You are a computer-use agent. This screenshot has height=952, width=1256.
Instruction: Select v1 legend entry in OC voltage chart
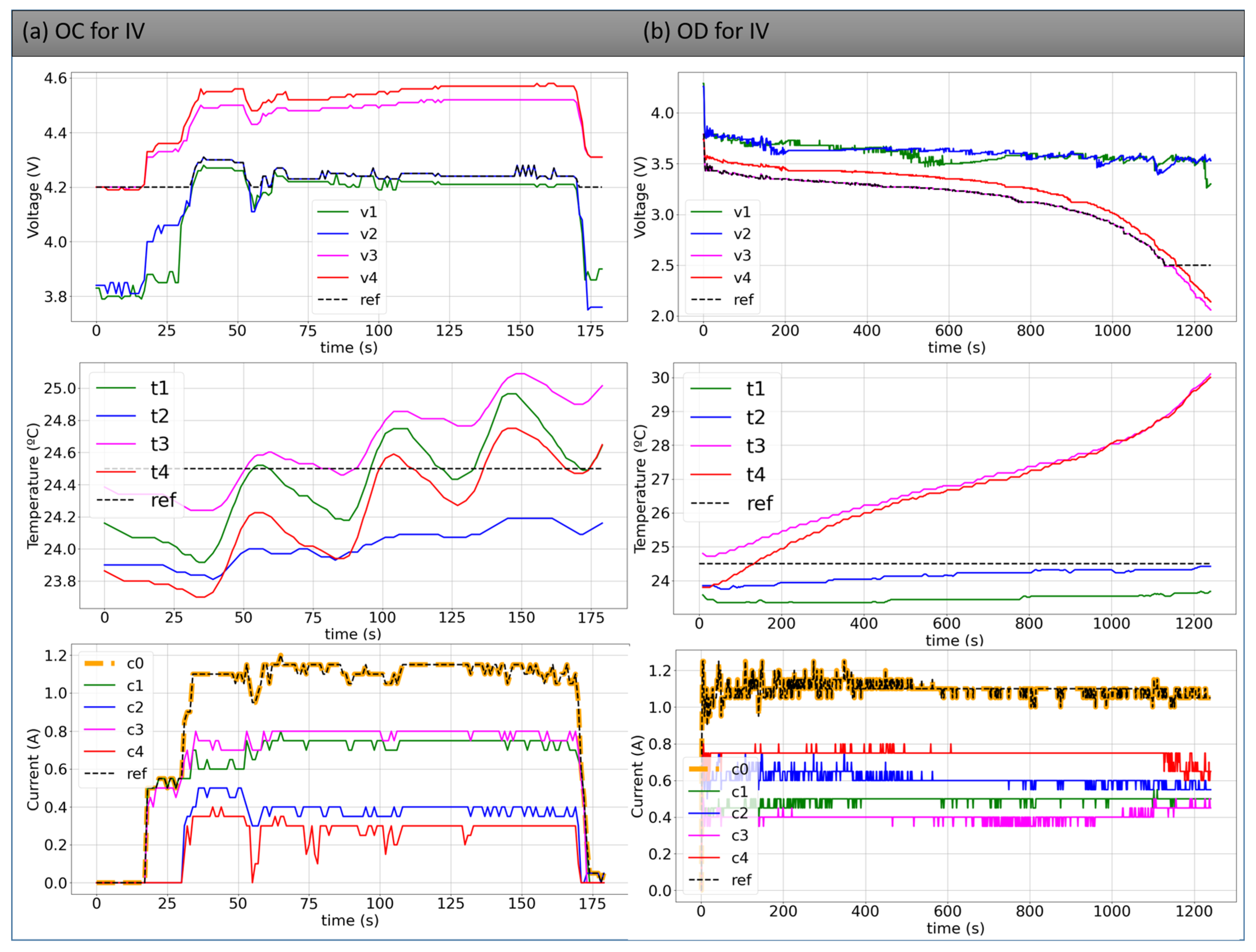(x=348, y=212)
